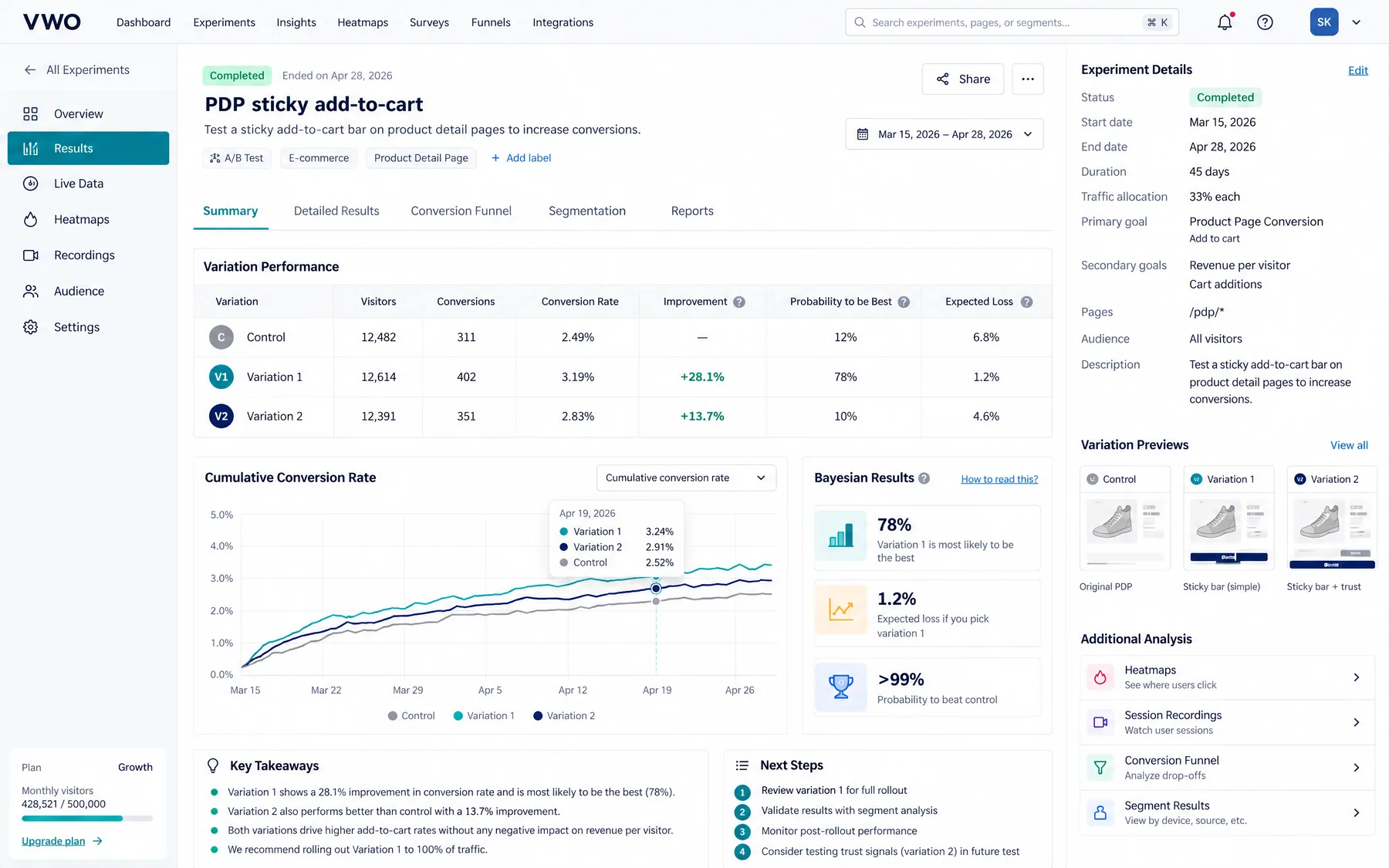Open Heatmaps in the left sidebar
This screenshot has height=868, width=1389.
click(88, 219)
